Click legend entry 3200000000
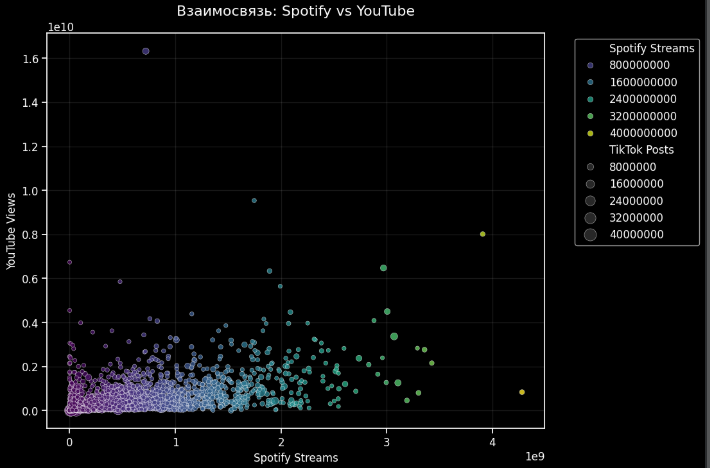710x468 pixels. click(643, 116)
